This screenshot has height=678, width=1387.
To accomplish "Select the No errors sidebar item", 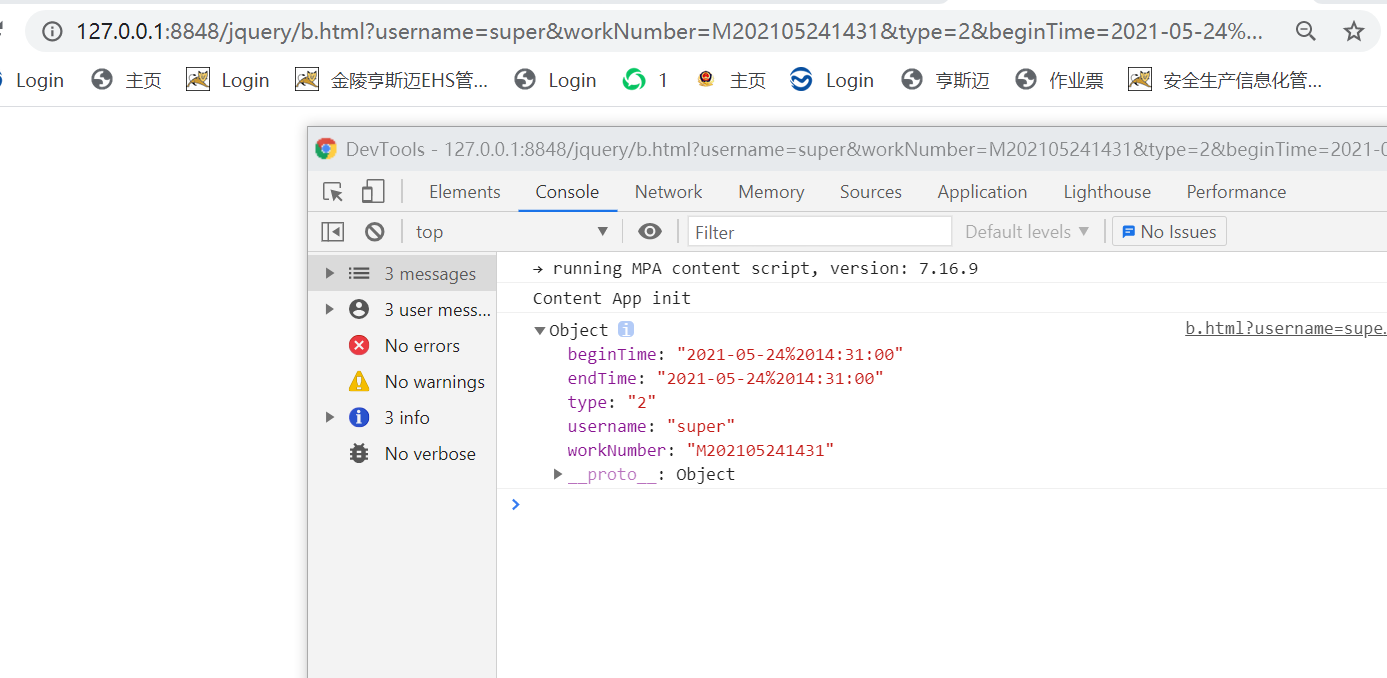I will coord(402,345).
